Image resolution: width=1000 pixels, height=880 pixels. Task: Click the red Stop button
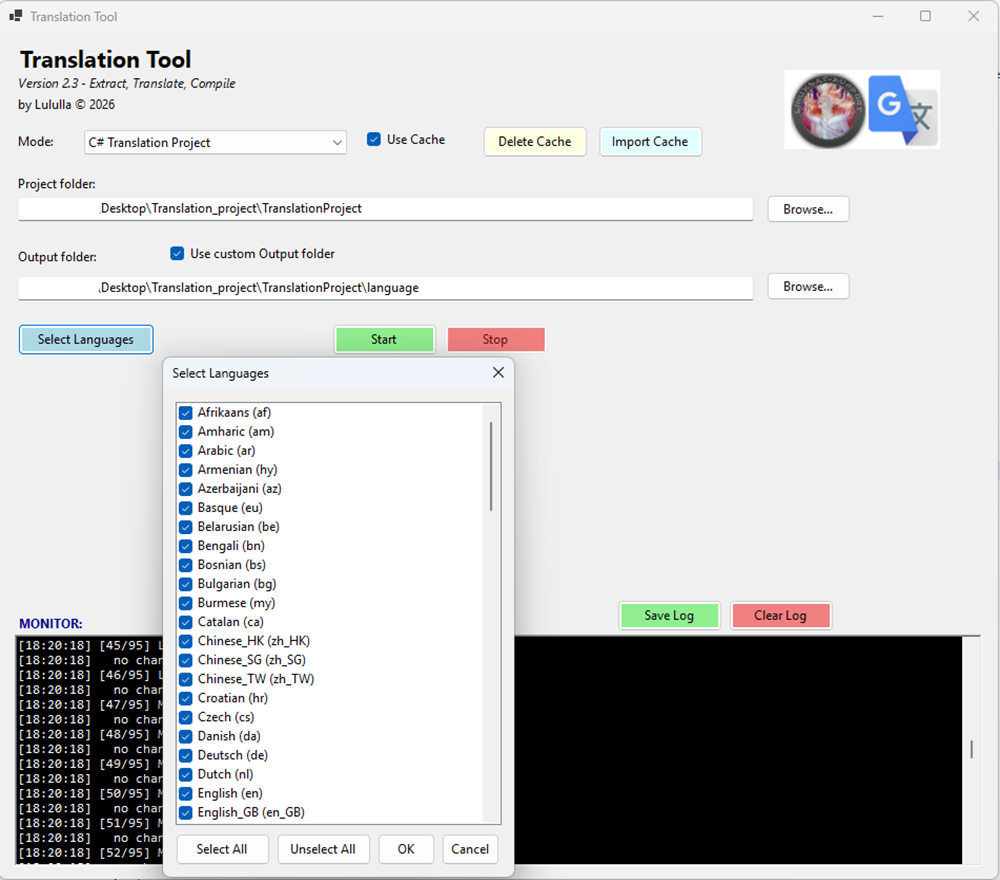(496, 339)
